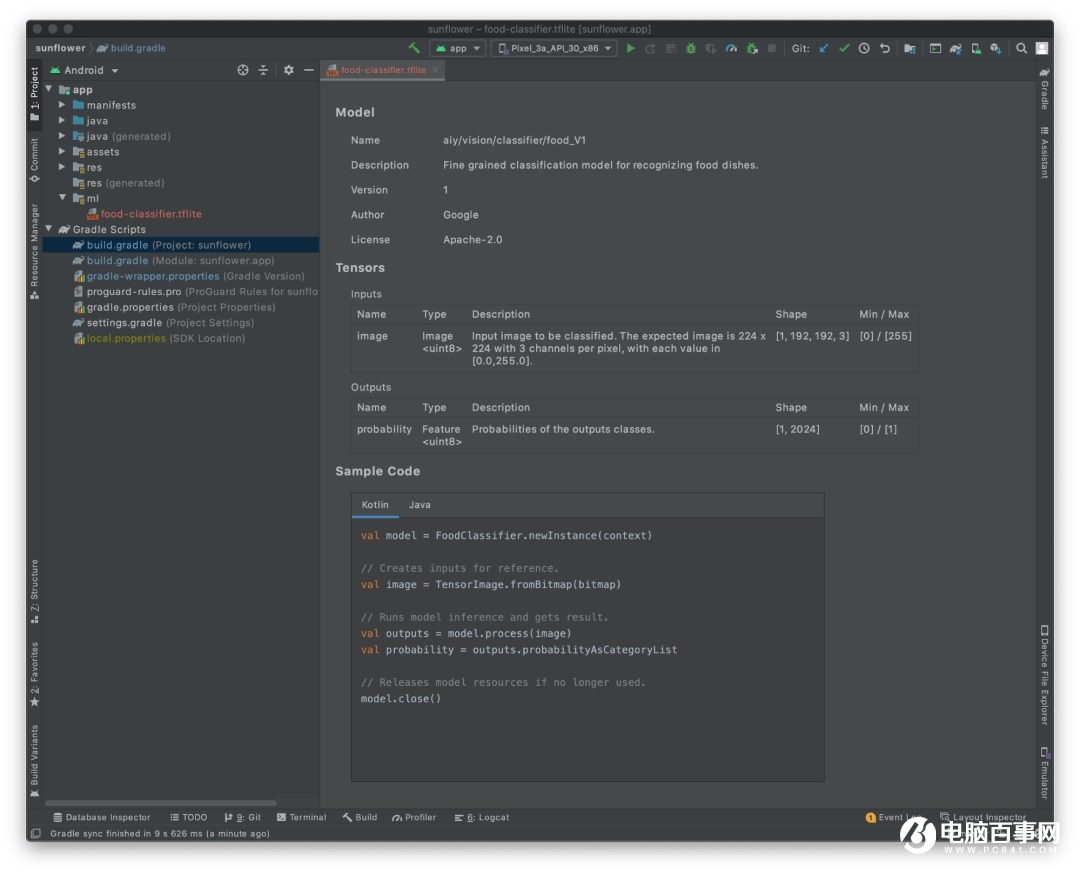Switch sample code to Kotlin tab

coord(375,505)
